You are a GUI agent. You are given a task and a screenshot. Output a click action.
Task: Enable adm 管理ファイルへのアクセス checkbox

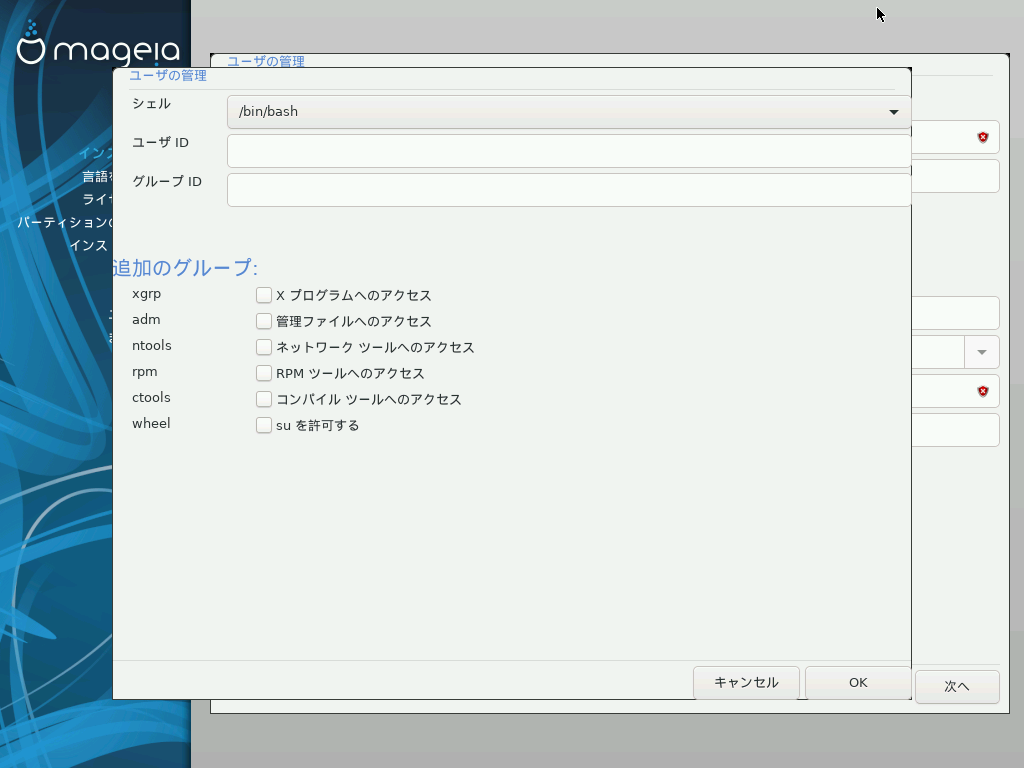point(264,321)
